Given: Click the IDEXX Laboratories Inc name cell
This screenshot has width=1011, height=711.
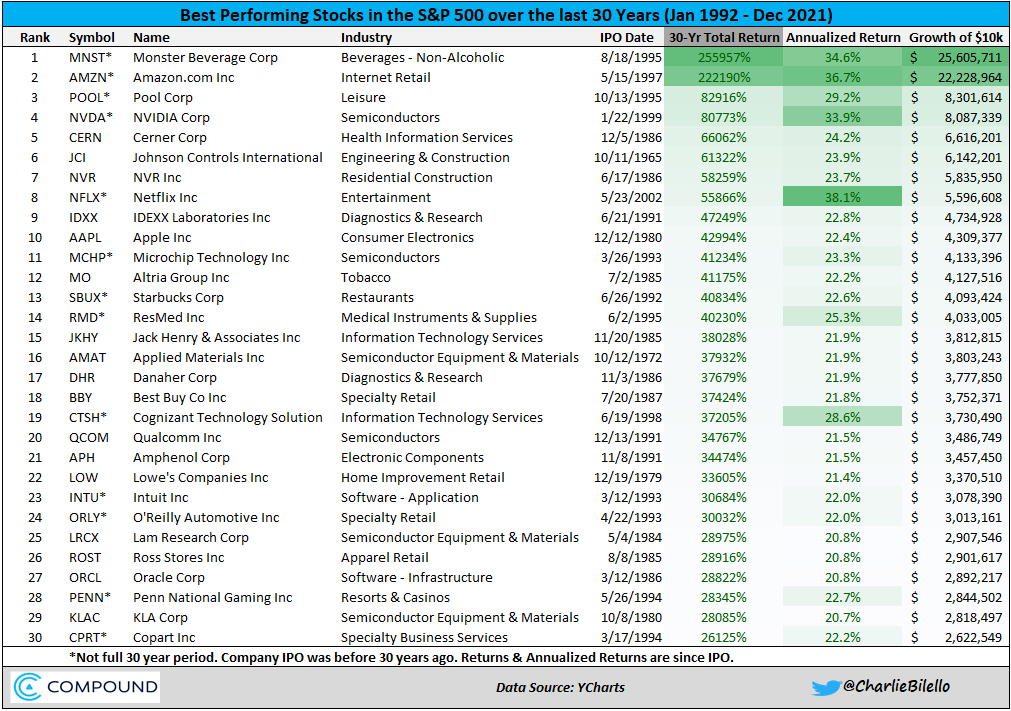Looking at the screenshot, I should [x=202, y=217].
